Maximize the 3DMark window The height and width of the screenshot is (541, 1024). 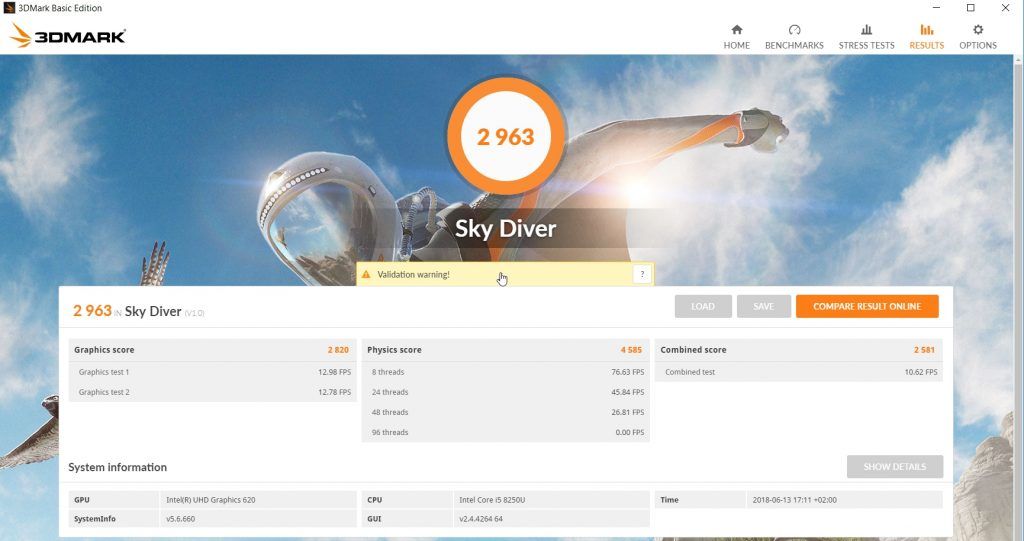tap(970, 8)
